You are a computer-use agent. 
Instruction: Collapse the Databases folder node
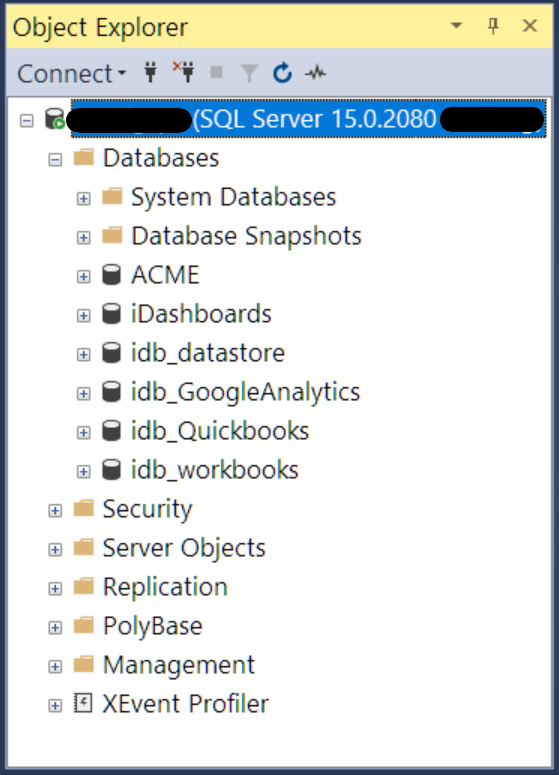click(x=55, y=160)
